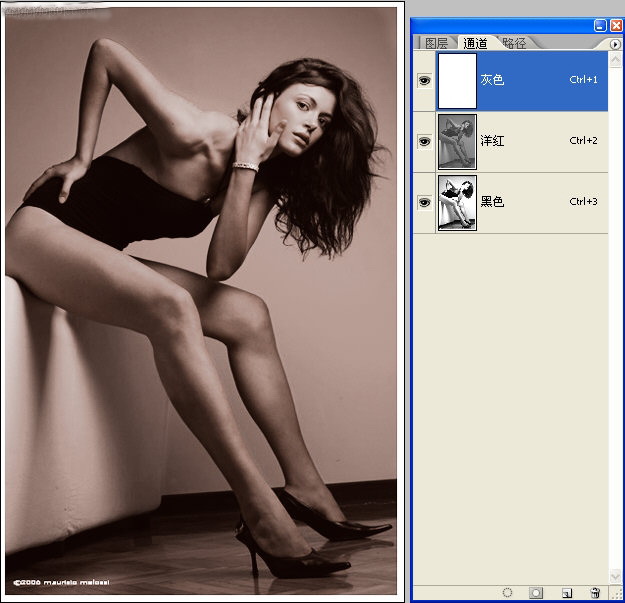Toggle the eye icon for the 黑色 channel
Screen dimensions: 625x603
click(x=424, y=202)
